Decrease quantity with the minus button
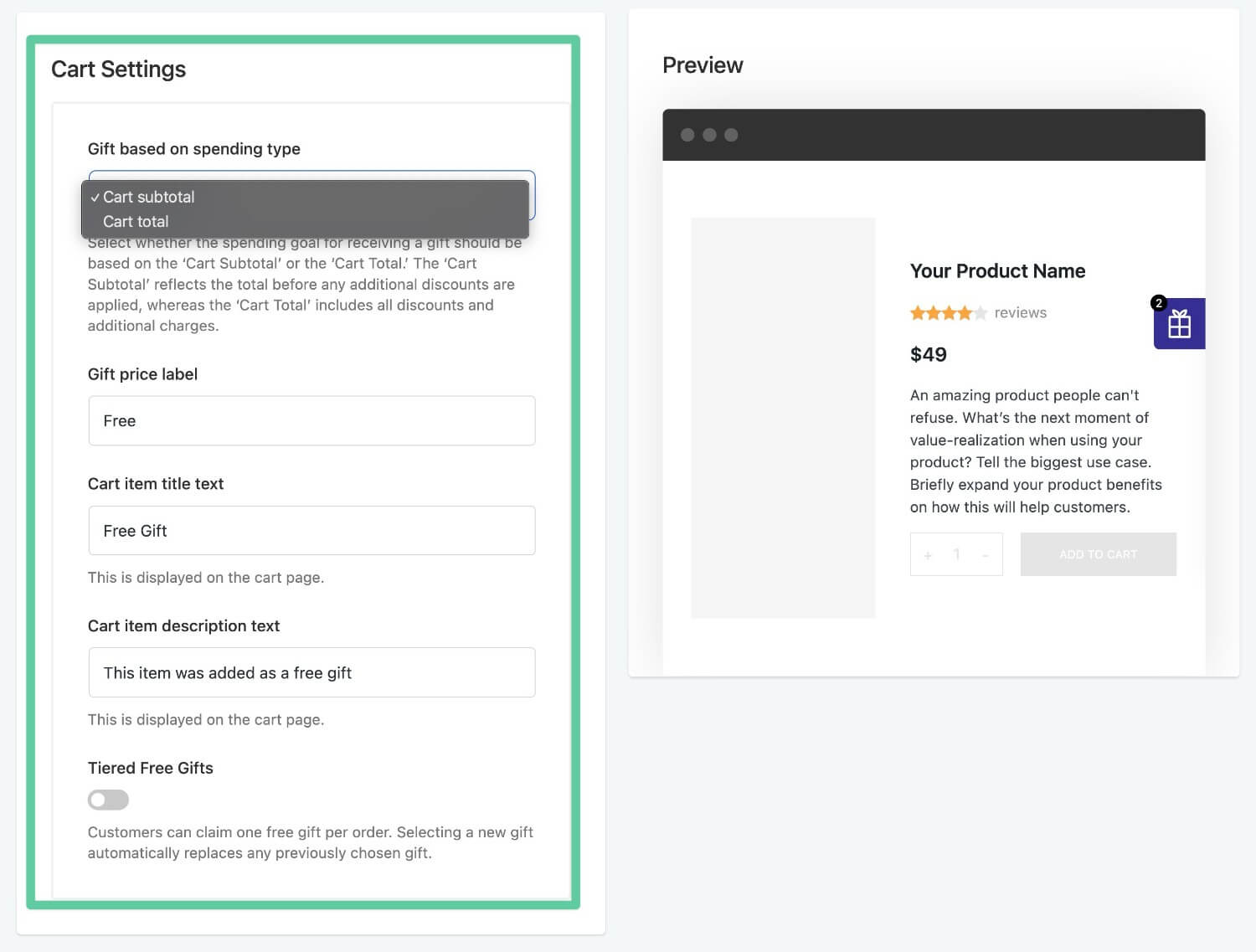This screenshot has width=1256, height=952. (x=986, y=555)
